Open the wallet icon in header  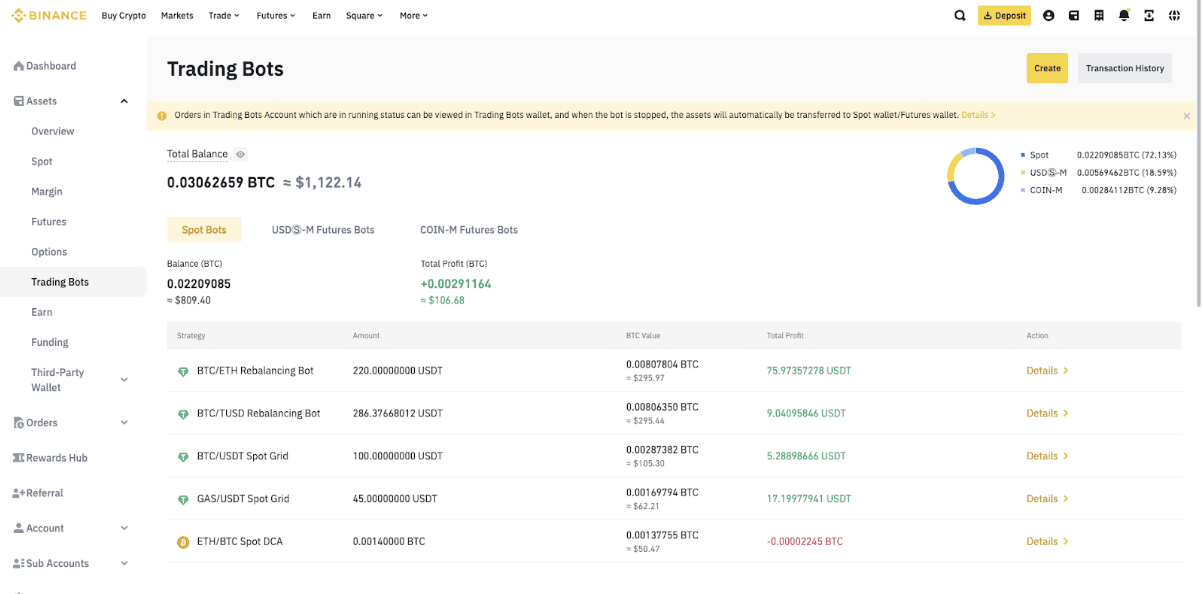[x=1074, y=16]
